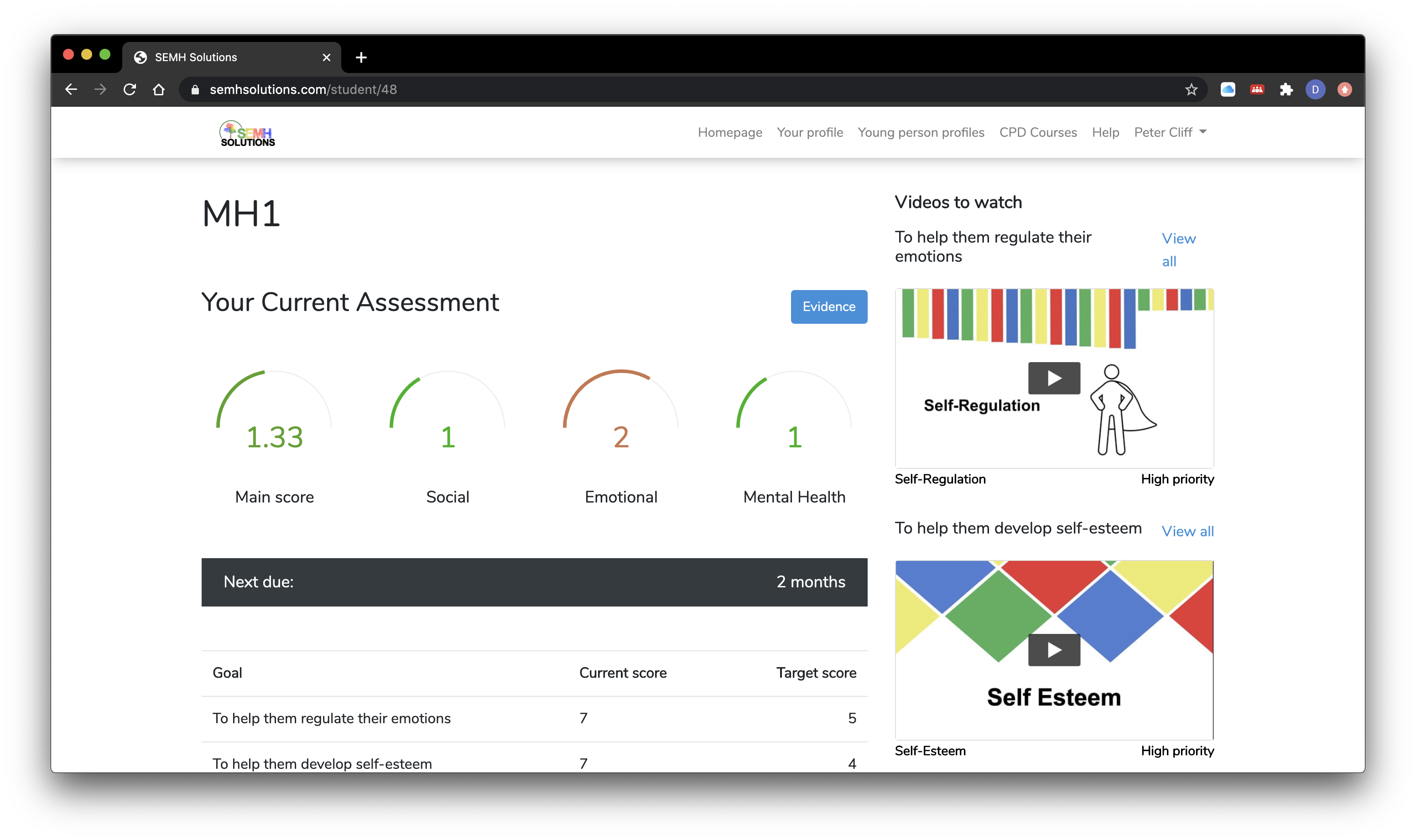Open the Chrome profile avatar D
This screenshot has width=1416, height=840.
click(1315, 89)
